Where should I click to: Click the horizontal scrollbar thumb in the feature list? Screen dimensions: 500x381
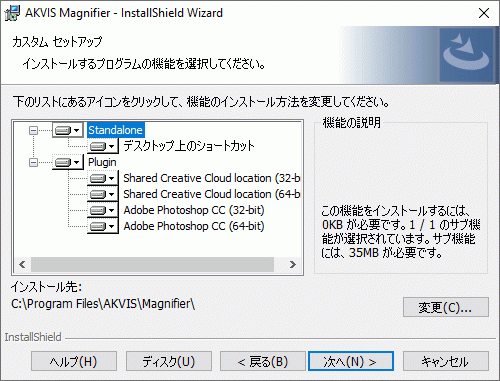pos(152,265)
